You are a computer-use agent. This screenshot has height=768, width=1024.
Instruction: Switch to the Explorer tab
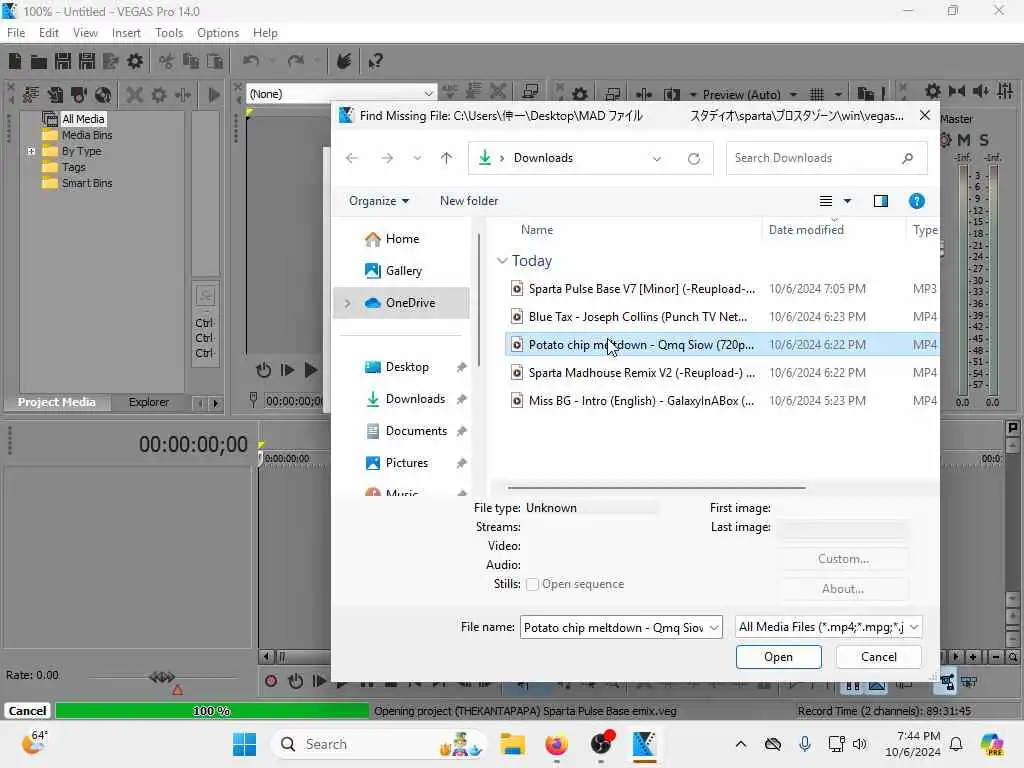pyautogui.click(x=149, y=402)
